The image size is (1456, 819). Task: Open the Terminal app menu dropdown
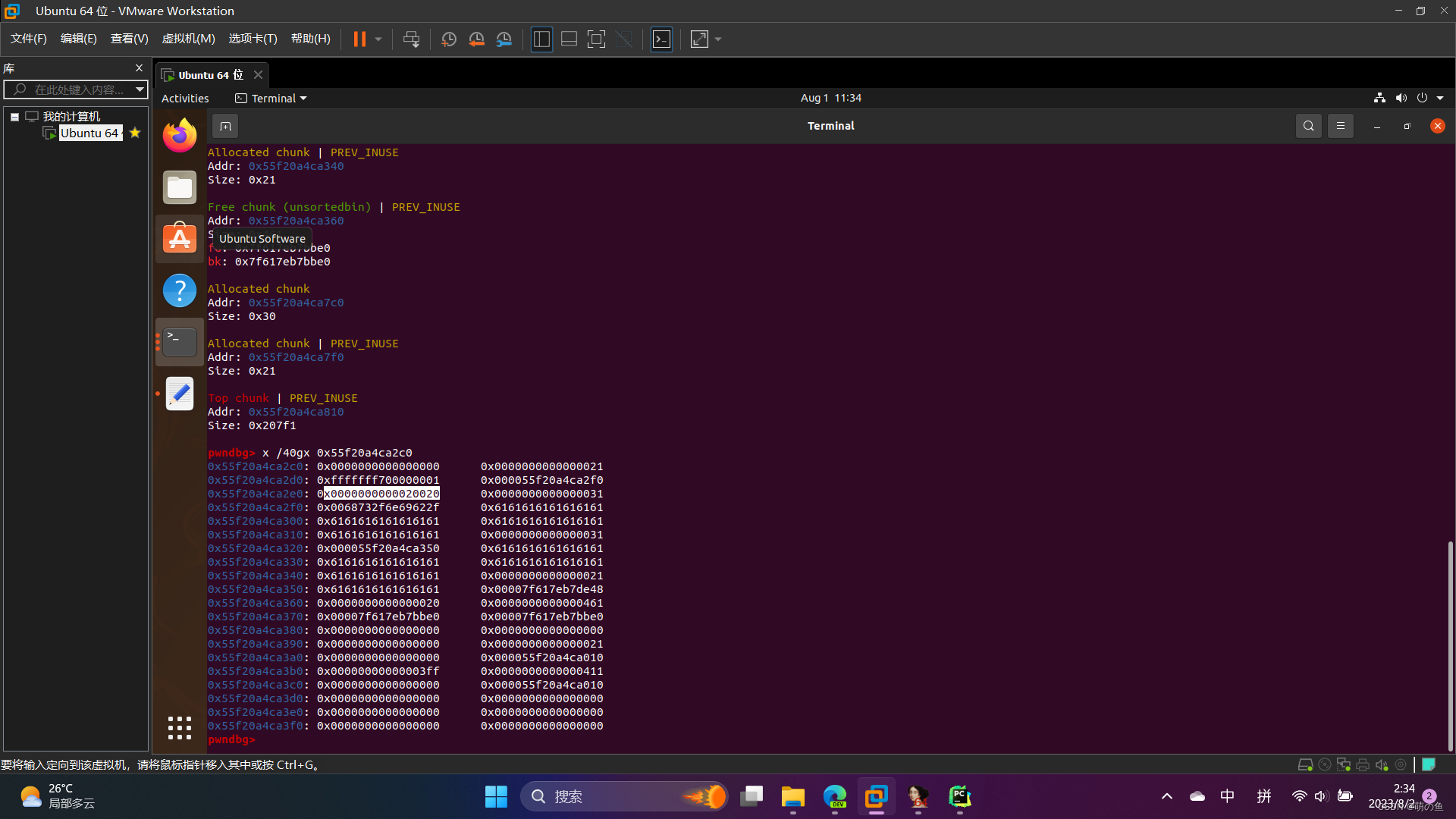(271, 99)
